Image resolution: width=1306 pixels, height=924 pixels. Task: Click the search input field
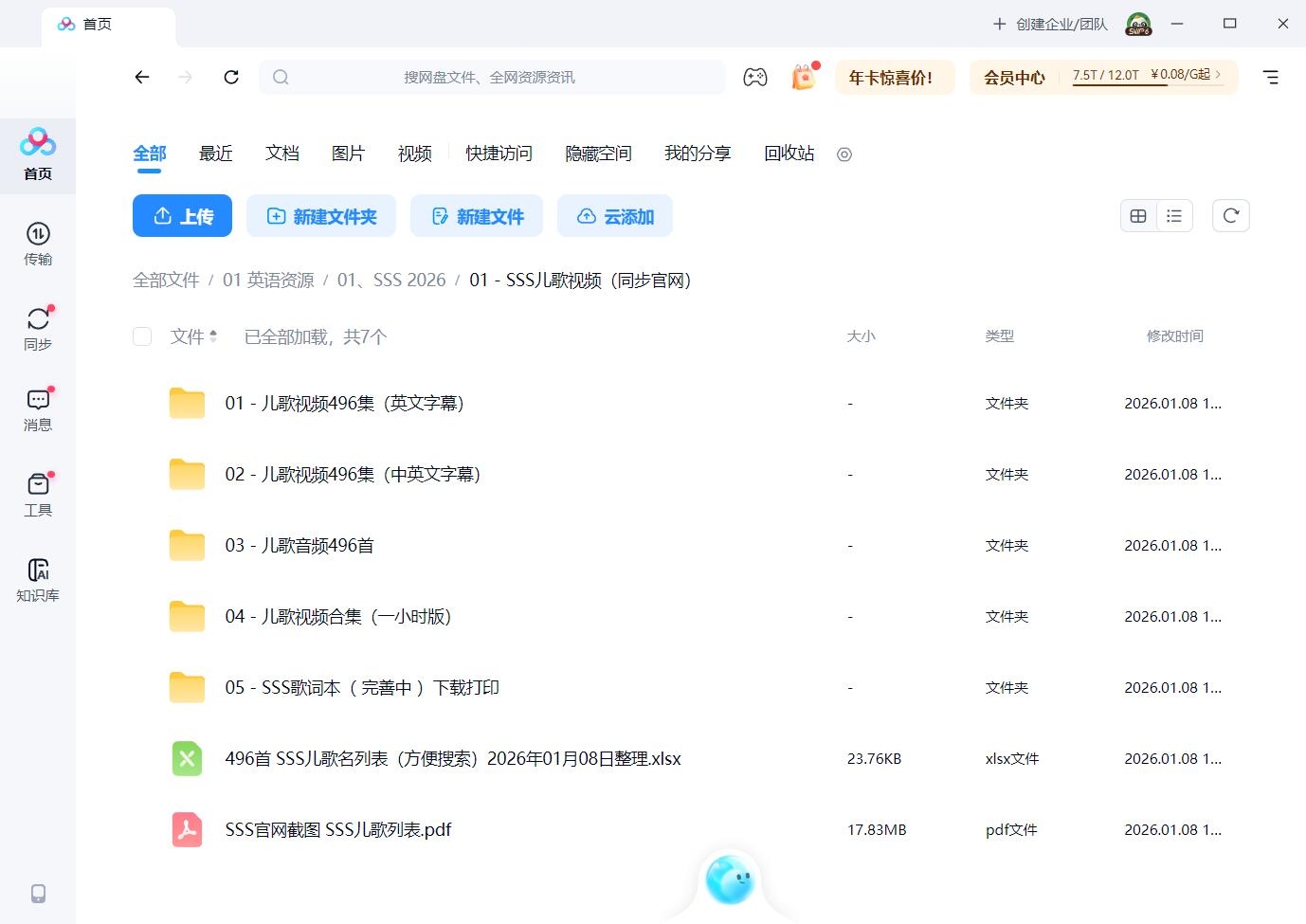tap(493, 77)
